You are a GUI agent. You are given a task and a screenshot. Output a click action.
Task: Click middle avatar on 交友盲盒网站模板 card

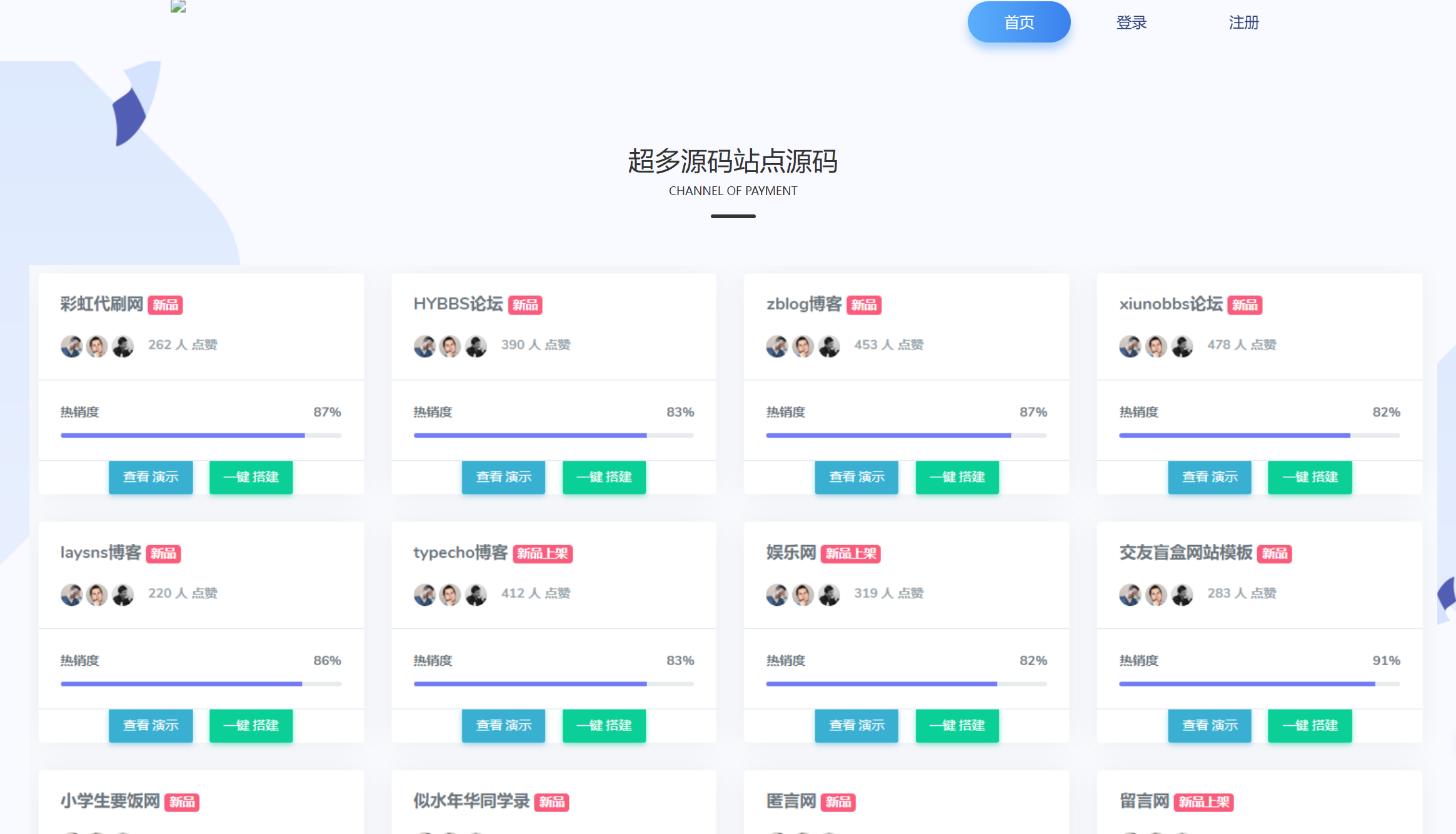click(x=1156, y=595)
